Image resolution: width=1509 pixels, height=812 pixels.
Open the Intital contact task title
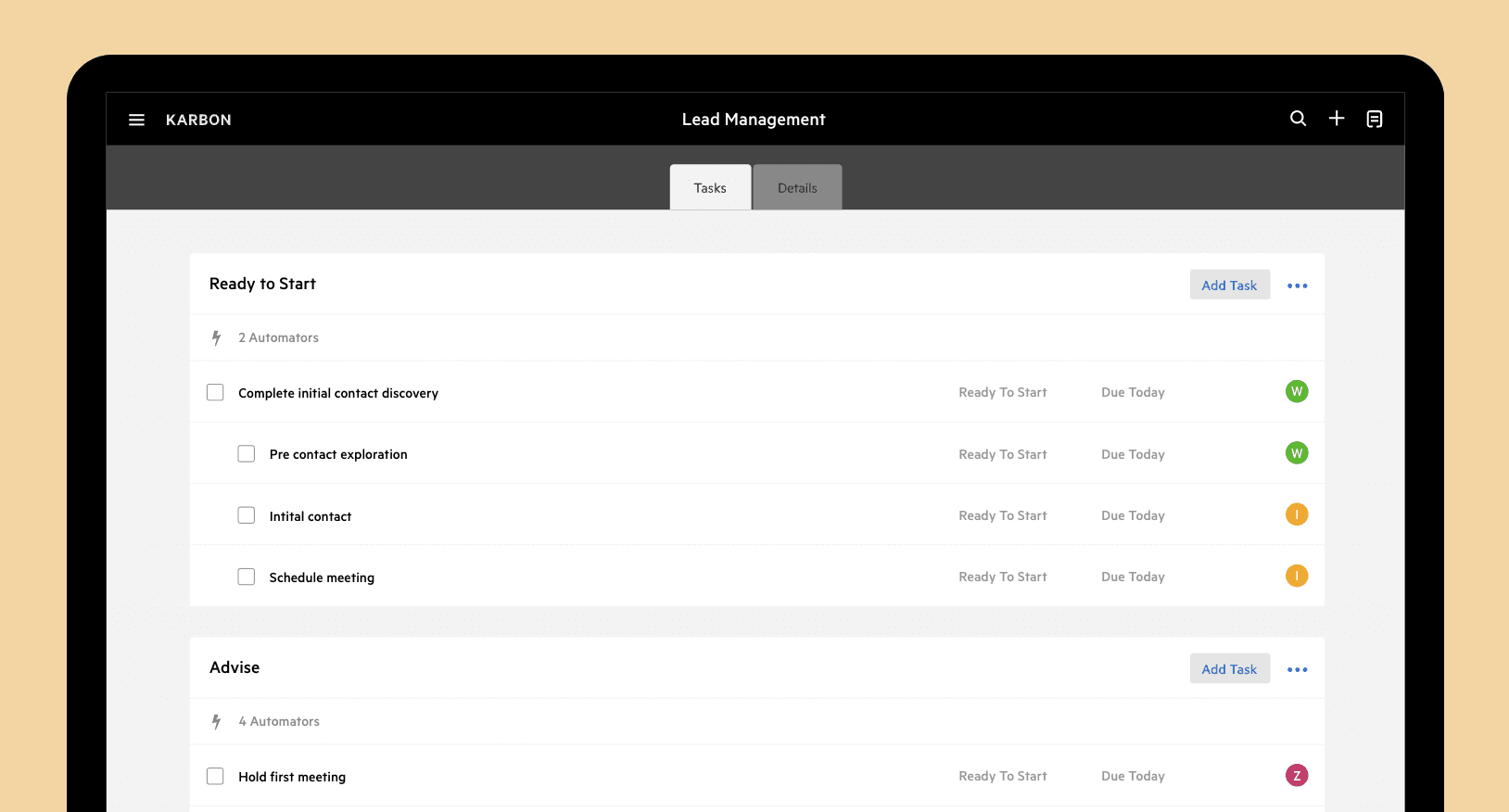(311, 516)
